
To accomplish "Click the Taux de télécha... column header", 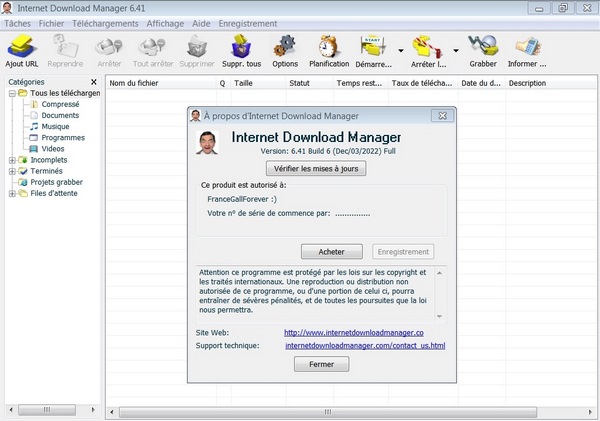I will coord(423,83).
